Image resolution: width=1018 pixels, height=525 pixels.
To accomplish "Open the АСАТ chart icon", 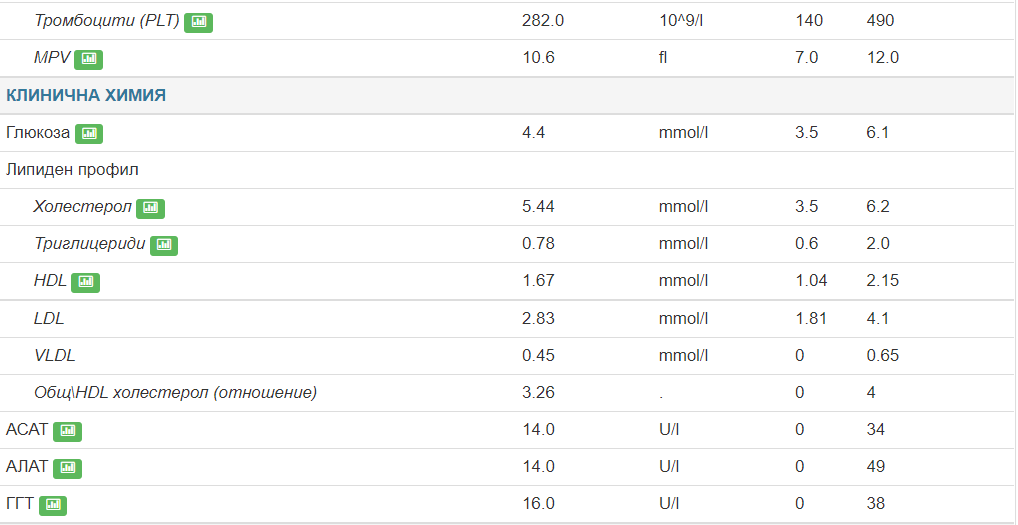I will point(67,430).
